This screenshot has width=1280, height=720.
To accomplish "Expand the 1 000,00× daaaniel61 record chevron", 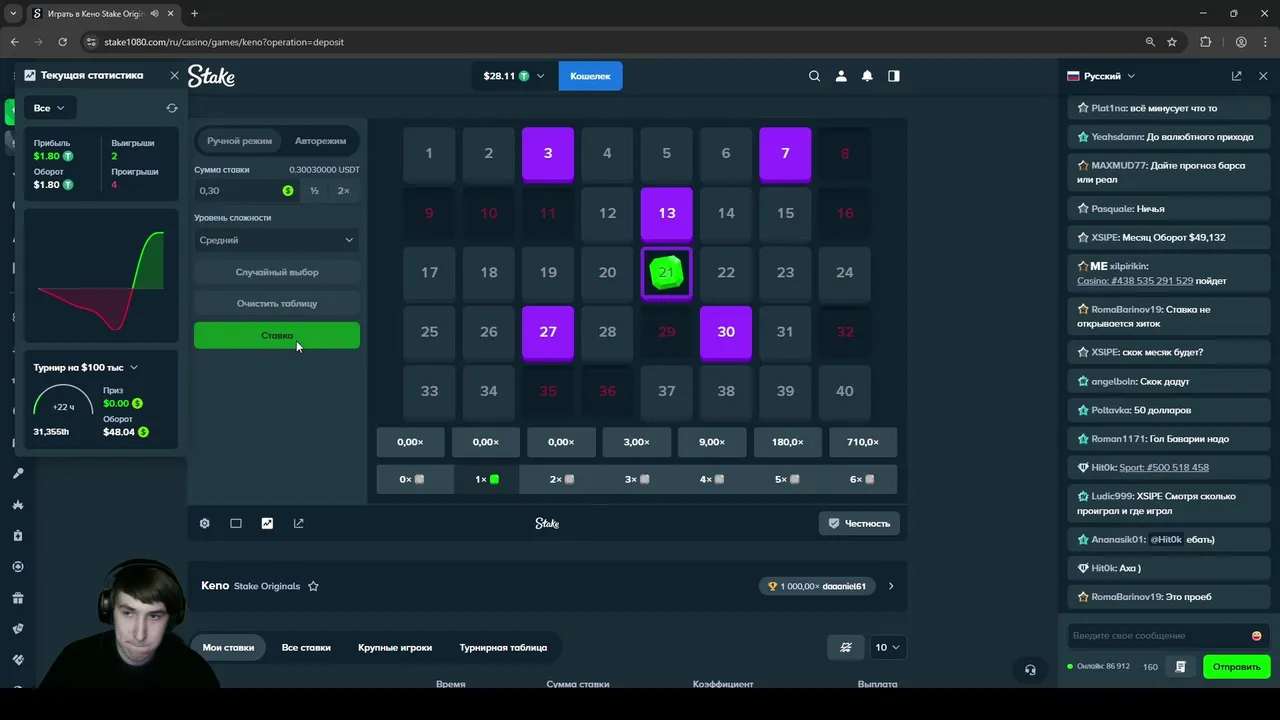I will 891,586.
